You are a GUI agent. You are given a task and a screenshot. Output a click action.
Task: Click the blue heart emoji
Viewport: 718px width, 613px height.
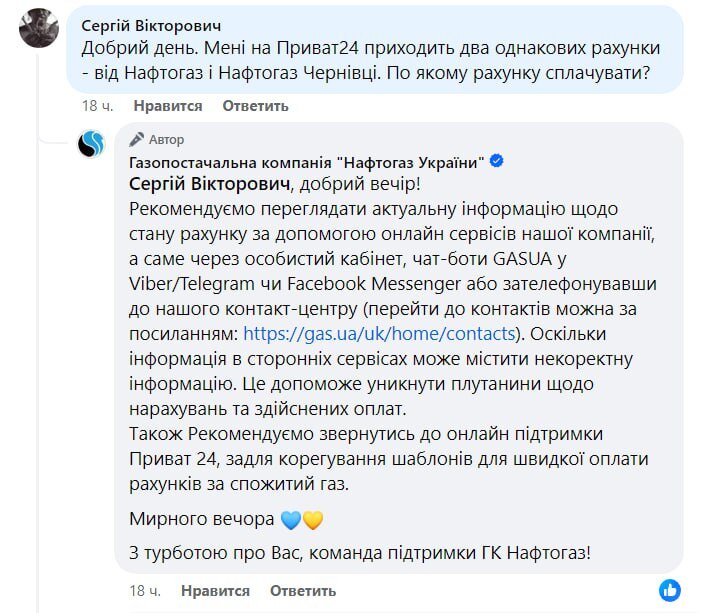click(292, 519)
